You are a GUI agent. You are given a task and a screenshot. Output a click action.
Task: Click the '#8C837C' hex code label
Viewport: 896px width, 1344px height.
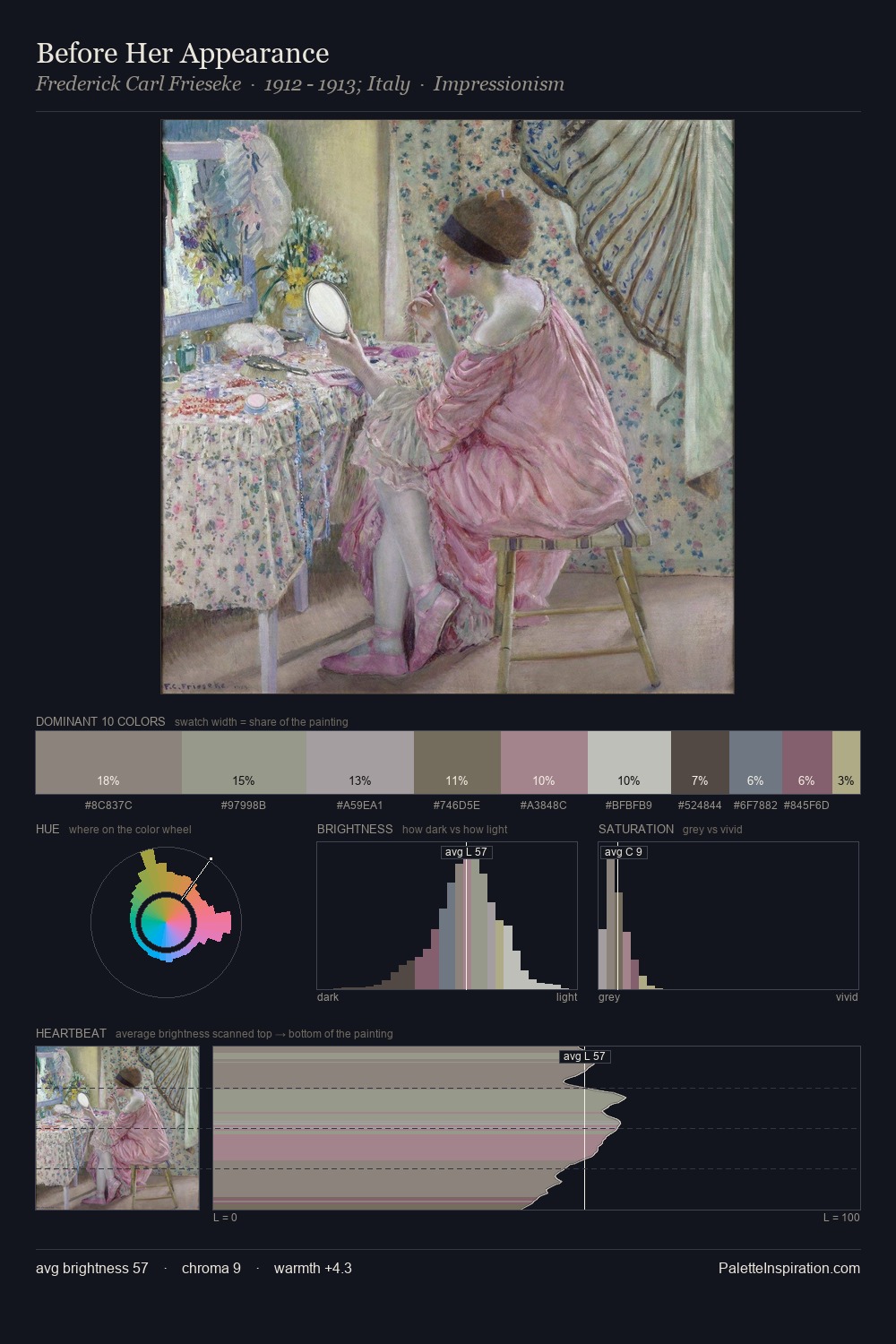click(108, 806)
